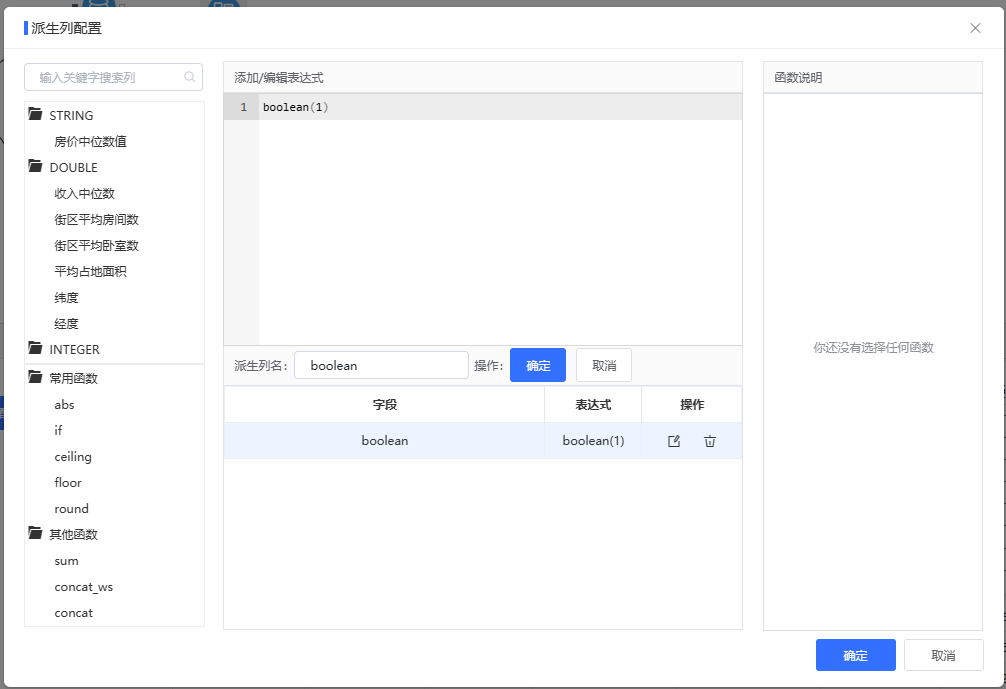Screen dimensions: 1006x689
Task: Cancel expression editing with 取消 beside 操作
Action: click(x=604, y=365)
